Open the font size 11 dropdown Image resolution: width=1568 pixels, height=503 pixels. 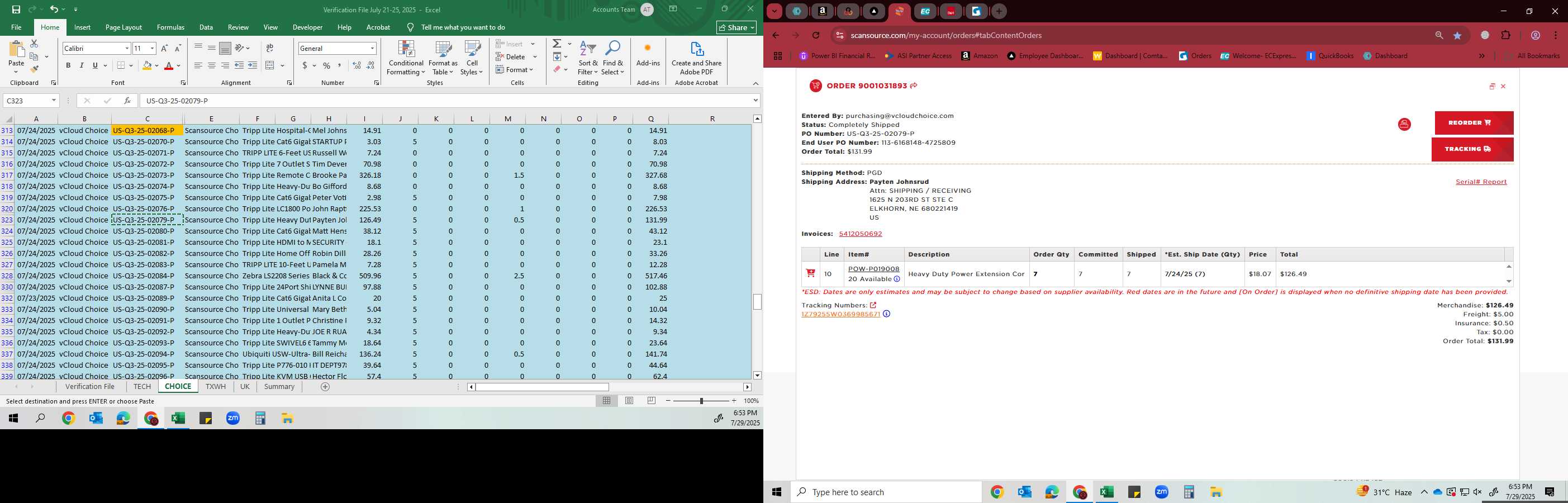click(x=152, y=49)
